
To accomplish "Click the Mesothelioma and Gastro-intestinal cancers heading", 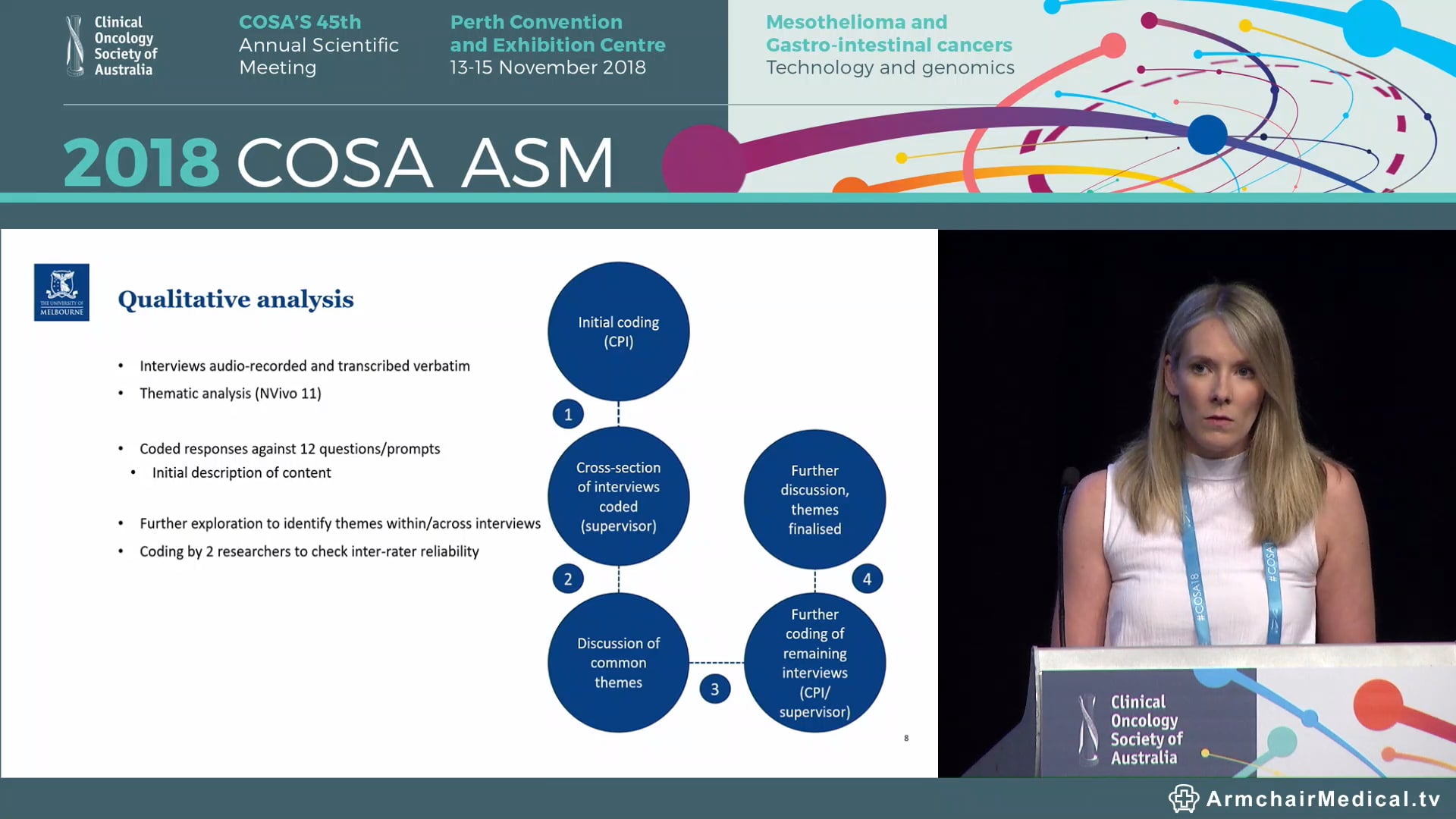I will point(889,33).
